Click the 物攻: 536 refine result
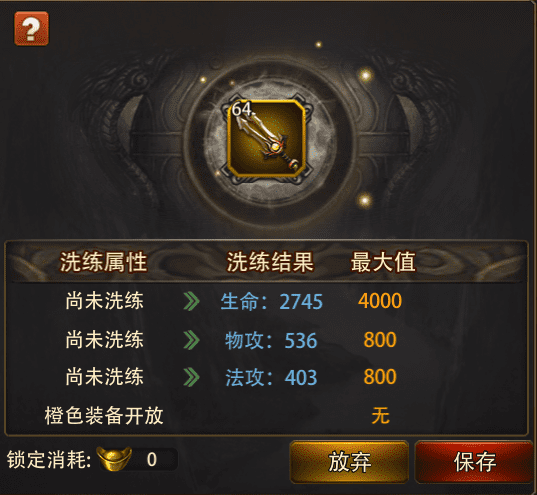The width and height of the screenshot is (537, 495). pyautogui.click(x=271, y=341)
